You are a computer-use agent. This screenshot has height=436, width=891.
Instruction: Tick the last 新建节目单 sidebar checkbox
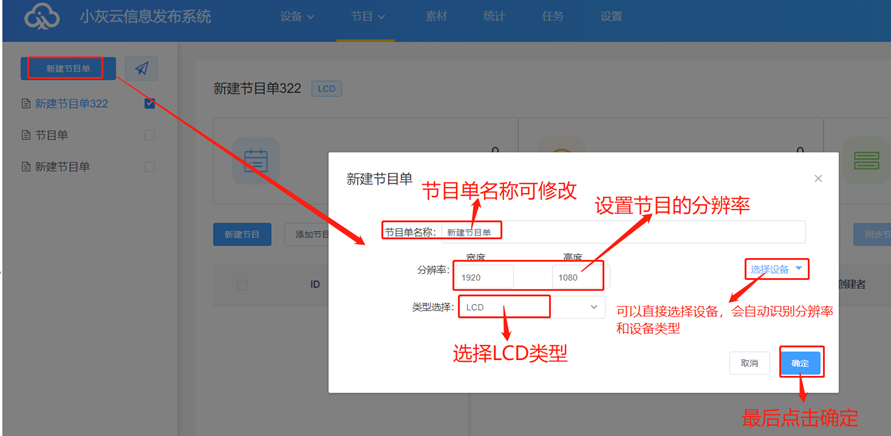coord(150,166)
